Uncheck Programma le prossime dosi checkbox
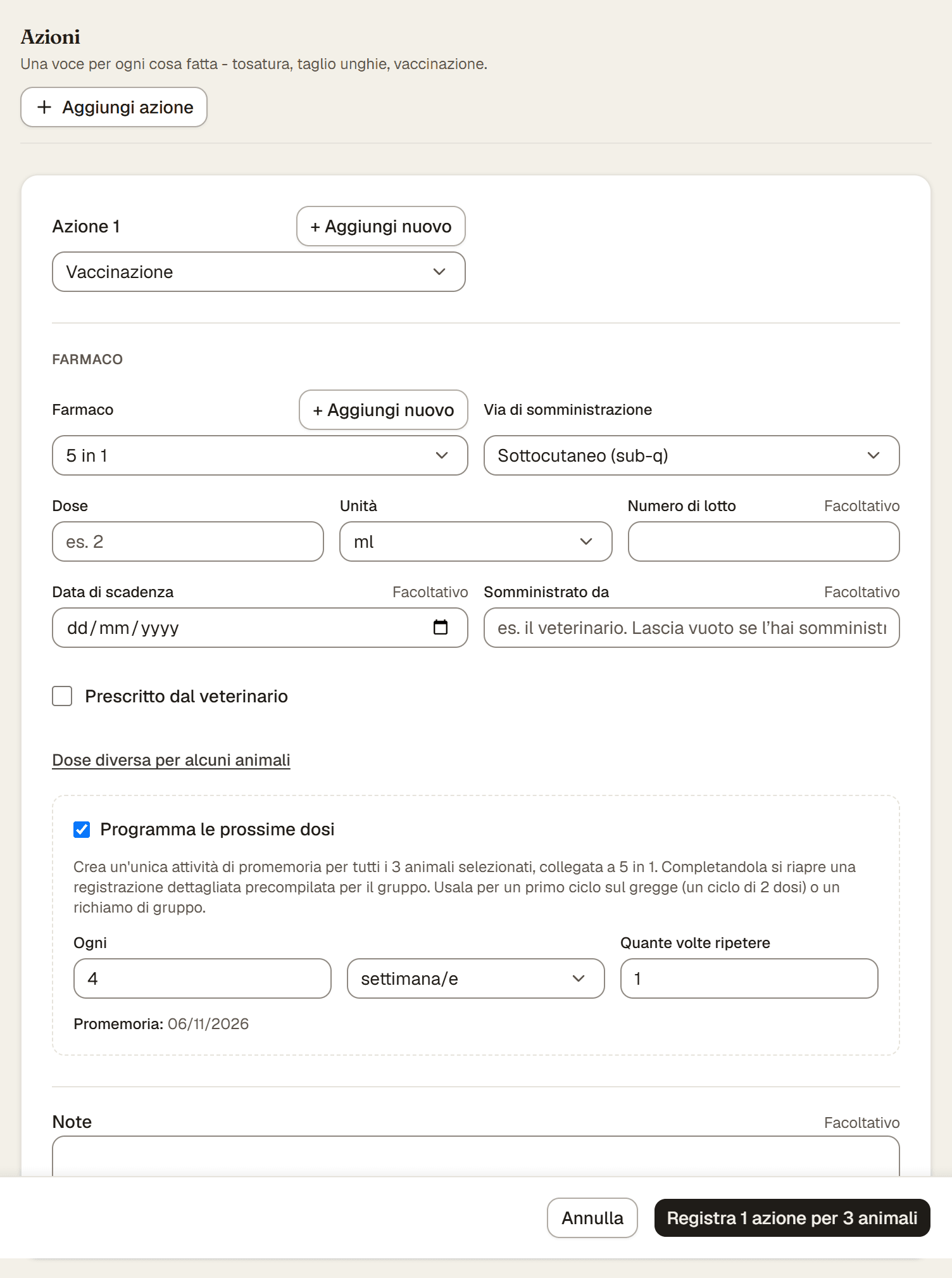The image size is (952, 1278). point(82,830)
